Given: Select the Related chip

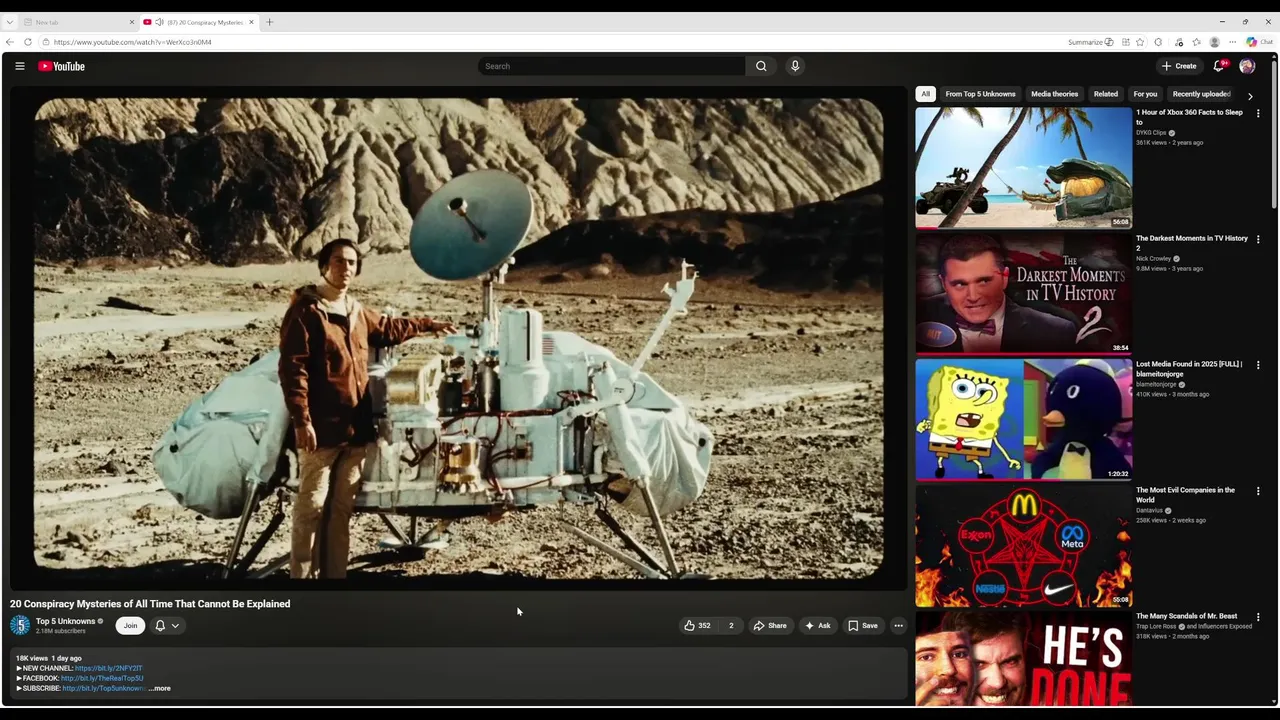Looking at the screenshot, I should 1105,94.
